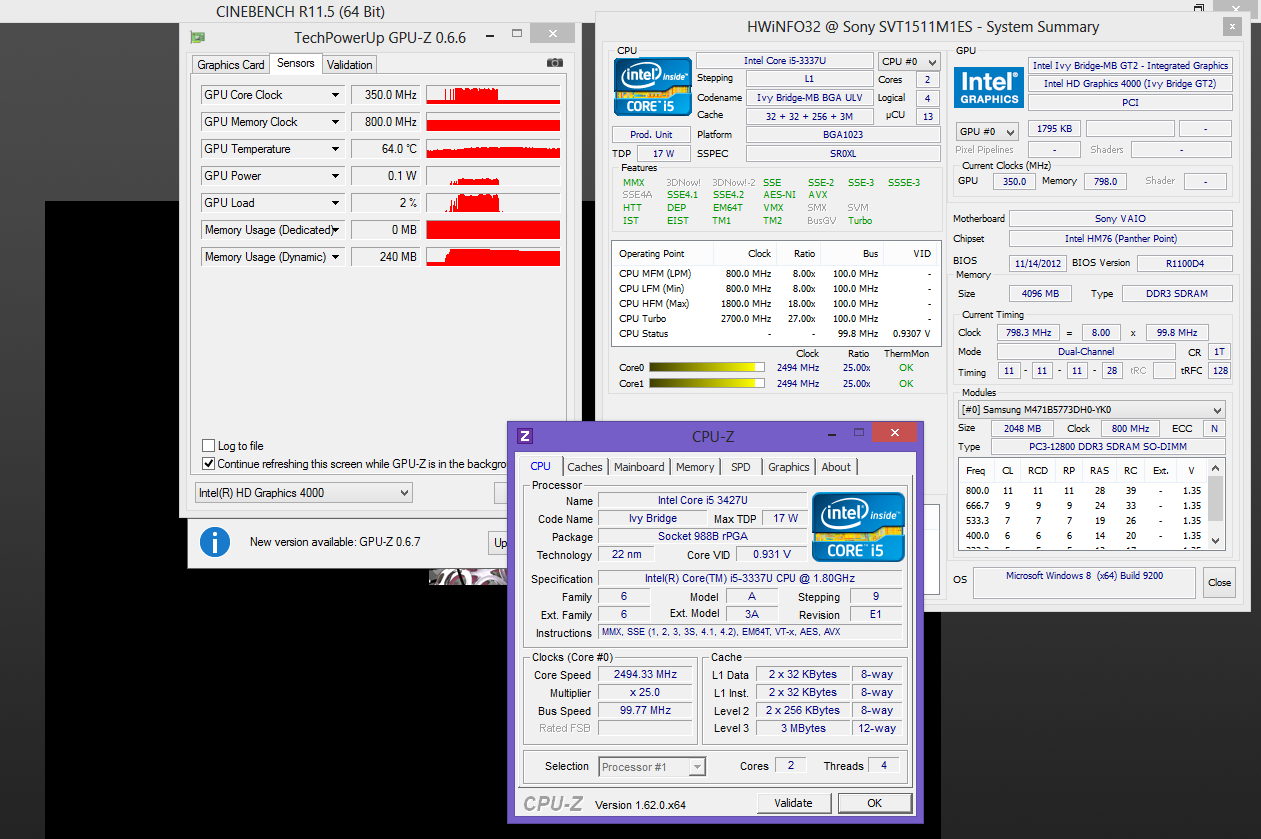1261x839 pixels.
Task: Click the Chipset Intel HM76 (Panther Point) field
Action: point(1120,238)
